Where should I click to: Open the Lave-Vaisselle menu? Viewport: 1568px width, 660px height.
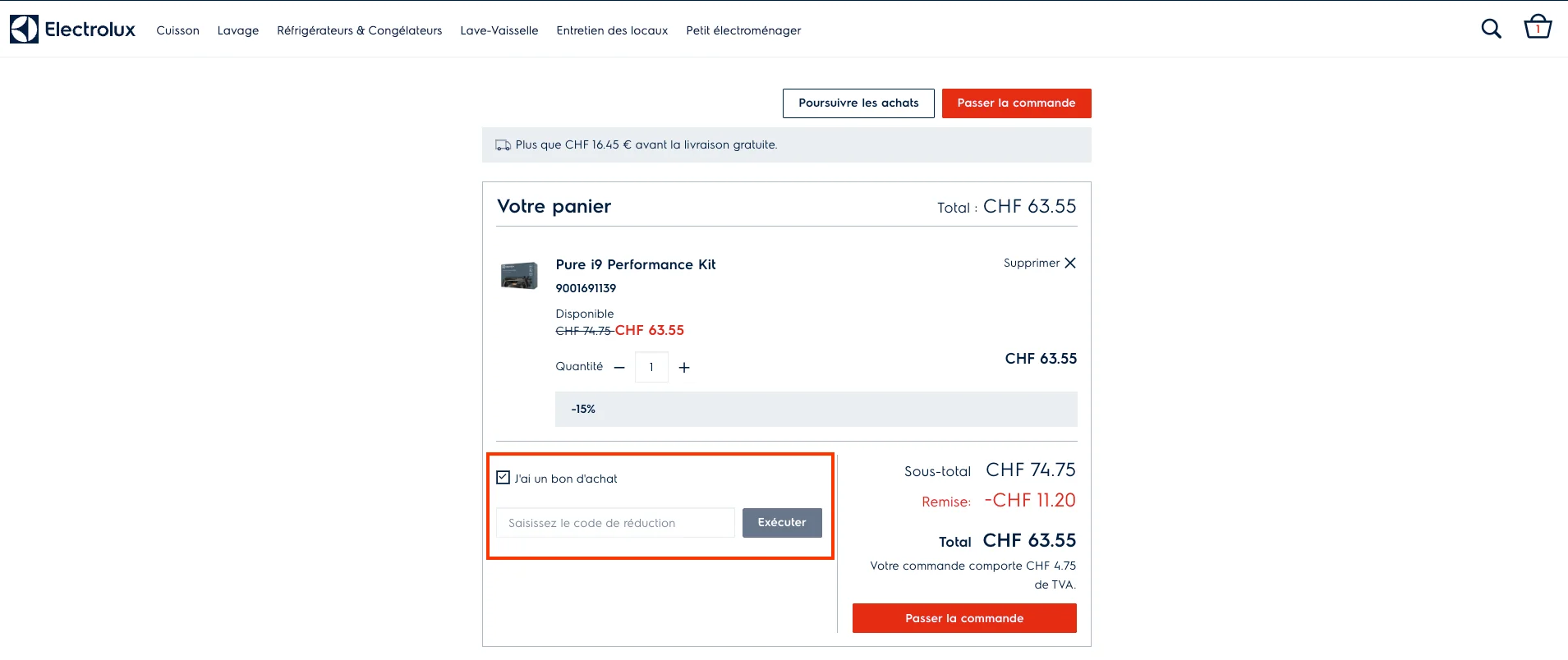click(x=499, y=30)
